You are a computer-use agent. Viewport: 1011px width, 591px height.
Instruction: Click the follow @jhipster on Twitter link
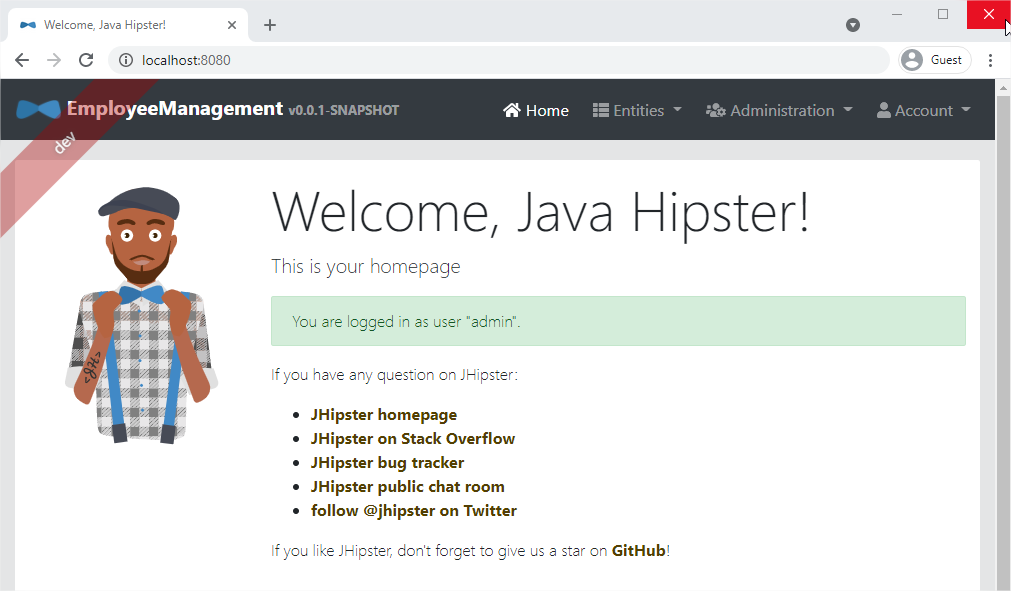414,510
